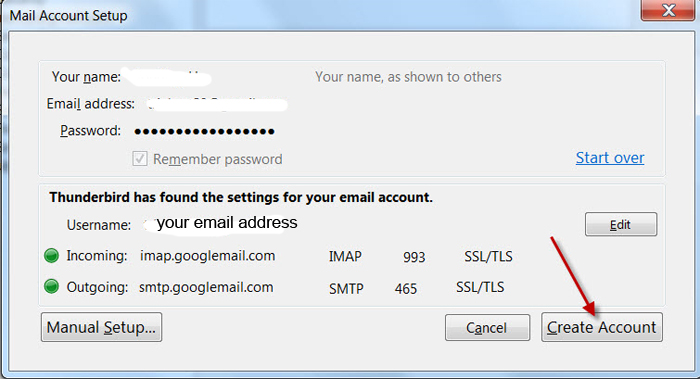Toggle the Remember password checkbox
The width and height of the screenshot is (700, 379).
click(140, 158)
